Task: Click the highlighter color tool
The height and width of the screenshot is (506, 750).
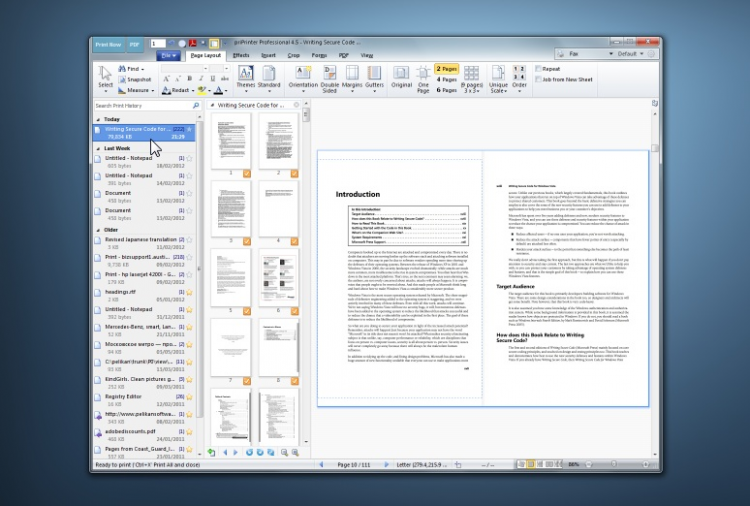Action: pyautogui.click(x=202, y=90)
